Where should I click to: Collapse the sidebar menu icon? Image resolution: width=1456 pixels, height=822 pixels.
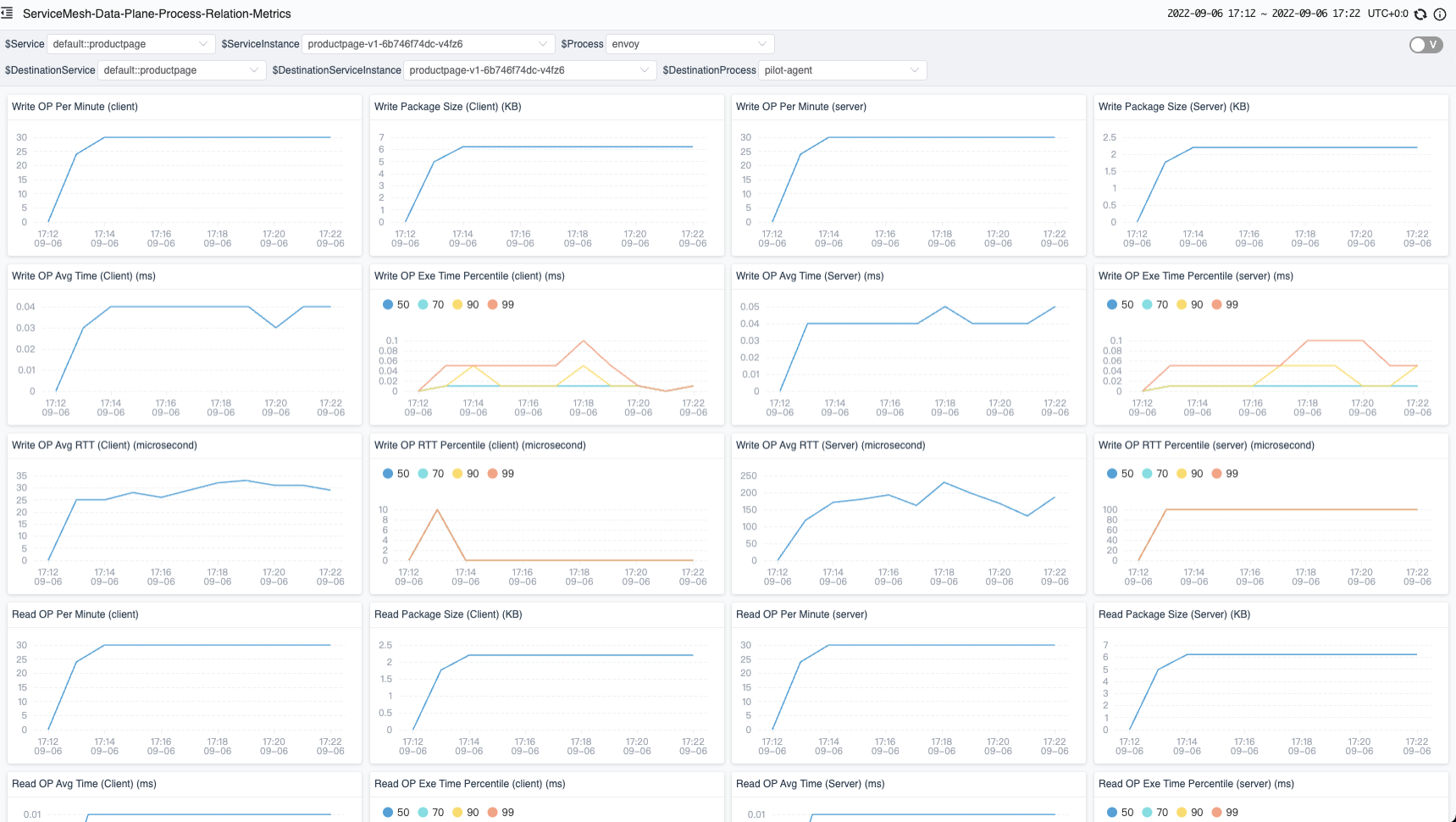(8, 14)
